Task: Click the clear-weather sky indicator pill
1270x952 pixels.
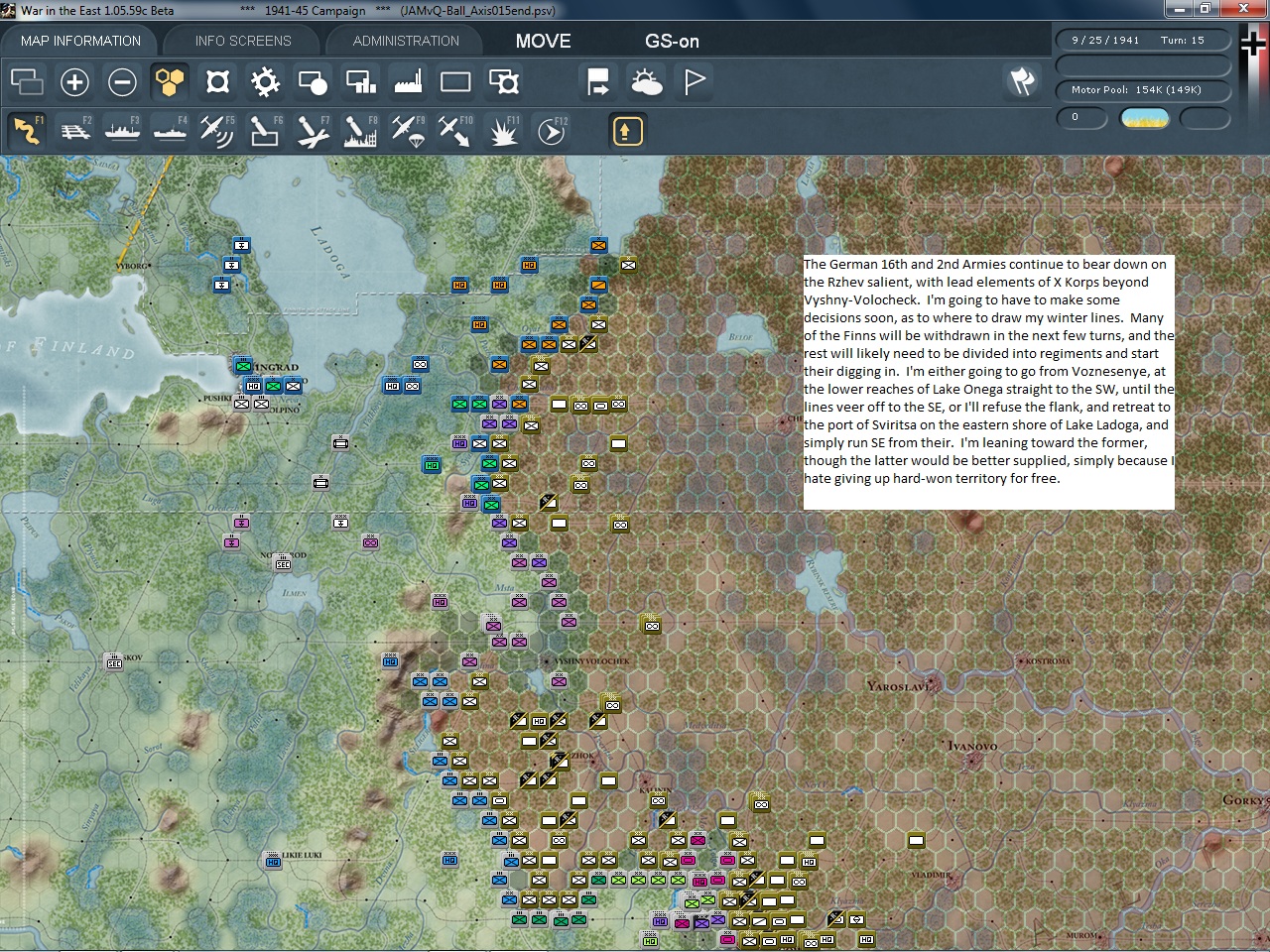Action: 1144,118
